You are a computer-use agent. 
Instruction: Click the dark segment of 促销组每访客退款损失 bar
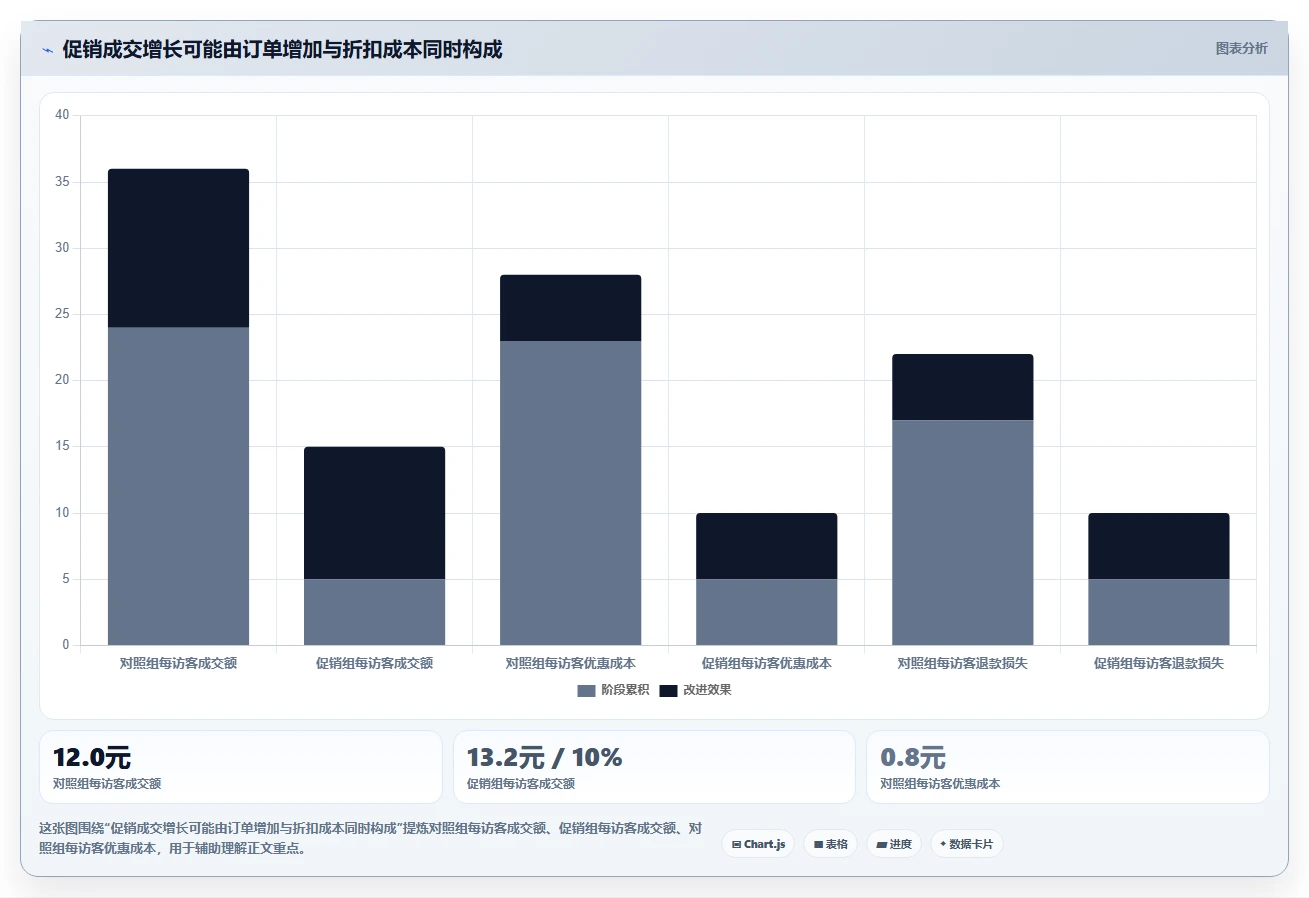pyautogui.click(x=1158, y=546)
